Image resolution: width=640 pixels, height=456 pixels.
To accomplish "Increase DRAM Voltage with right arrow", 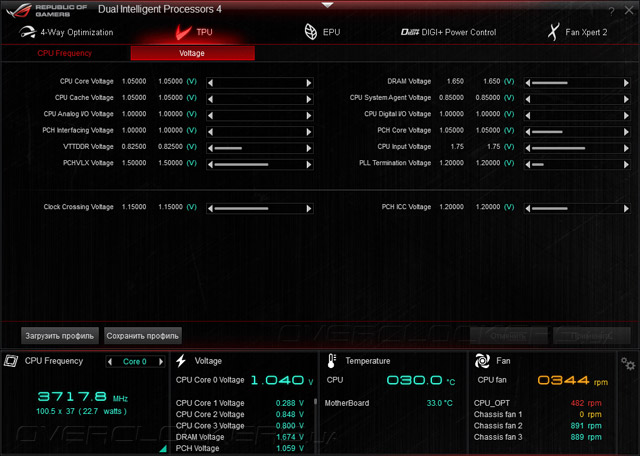I will pyautogui.click(x=627, y=83).
